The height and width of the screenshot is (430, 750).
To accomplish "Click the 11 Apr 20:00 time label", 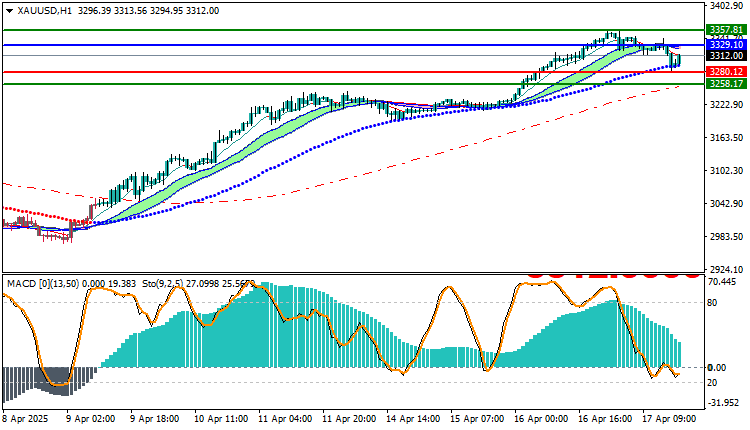I will pos(349,419).
